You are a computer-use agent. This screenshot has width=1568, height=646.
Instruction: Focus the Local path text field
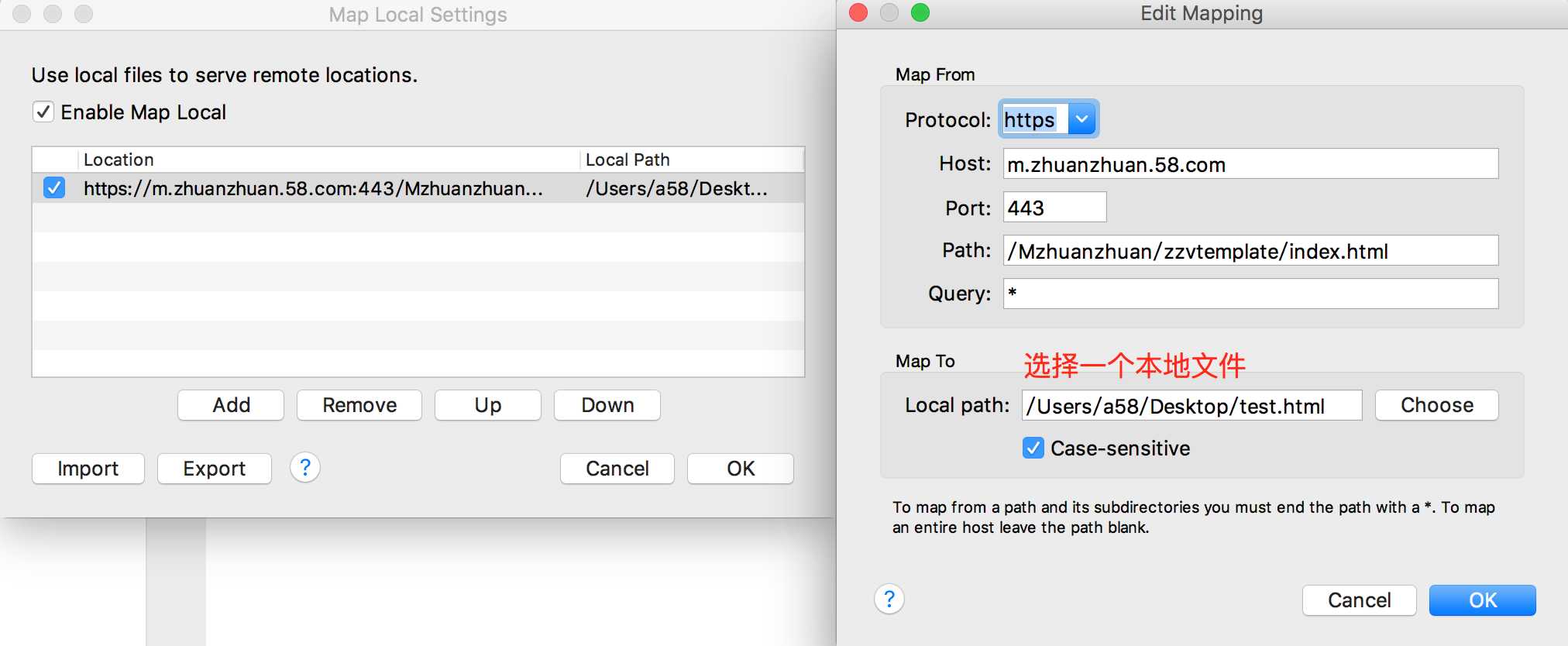coord(1191,406)
